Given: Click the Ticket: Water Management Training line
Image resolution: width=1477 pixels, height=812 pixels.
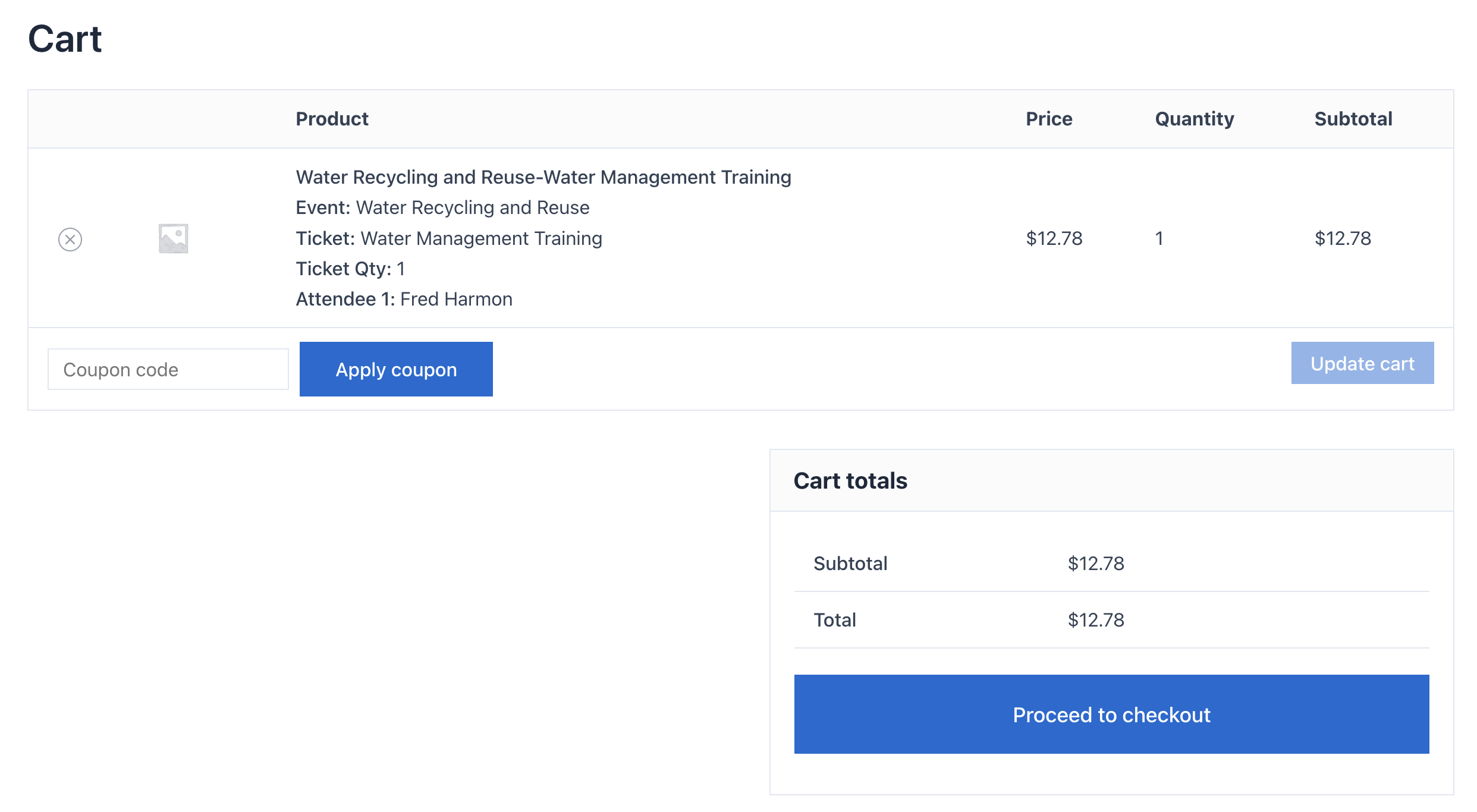Looking at the screenshot, I should [449, 238].
